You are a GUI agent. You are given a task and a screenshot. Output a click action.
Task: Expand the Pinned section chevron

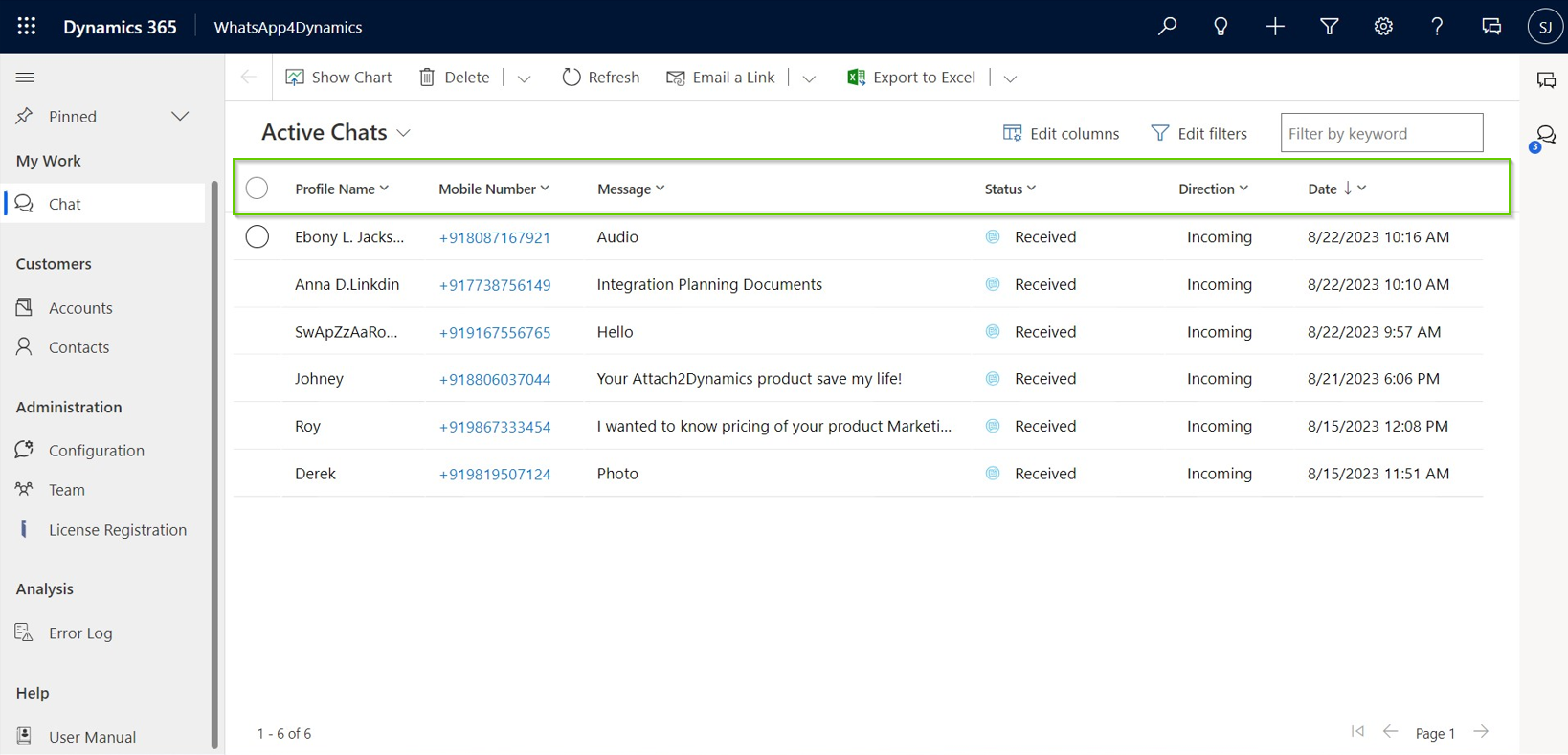tap(180, 116)
